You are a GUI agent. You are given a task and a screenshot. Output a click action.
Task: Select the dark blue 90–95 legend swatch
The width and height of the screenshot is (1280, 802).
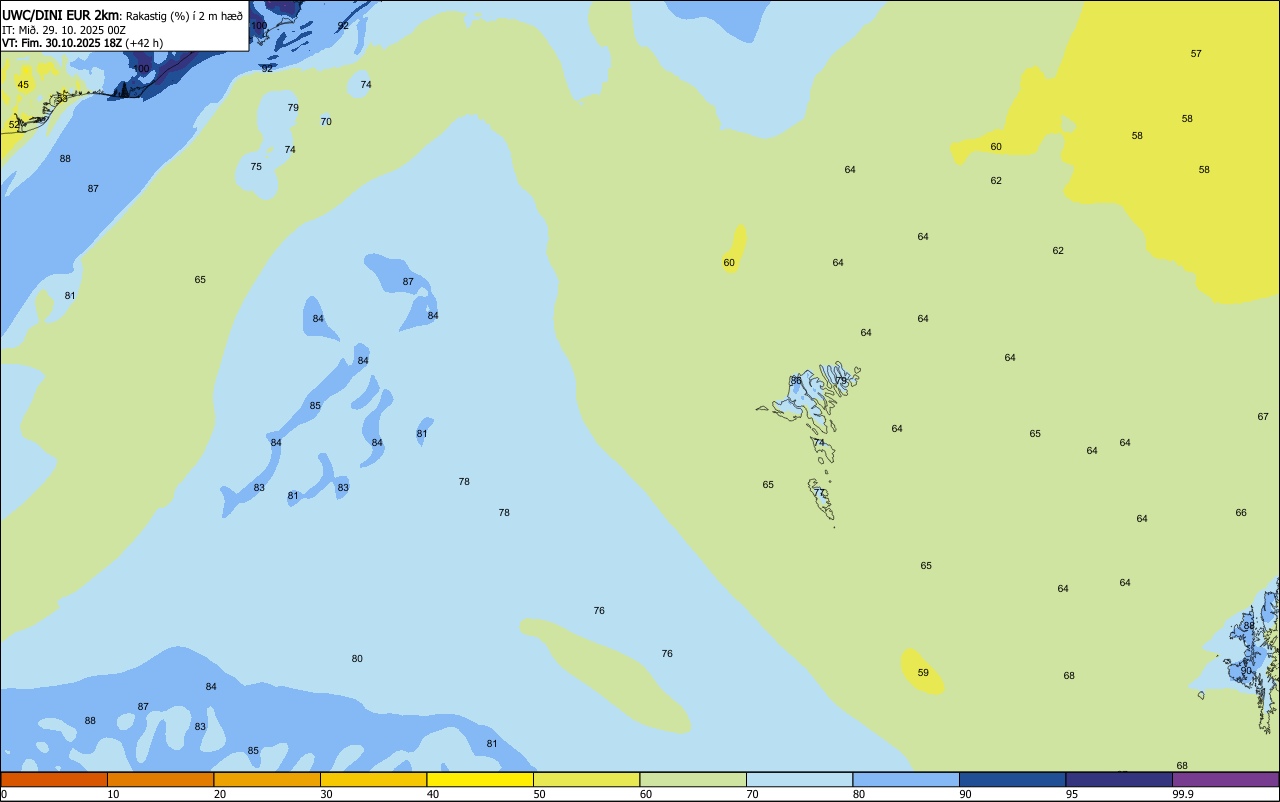click(1012, 779)
